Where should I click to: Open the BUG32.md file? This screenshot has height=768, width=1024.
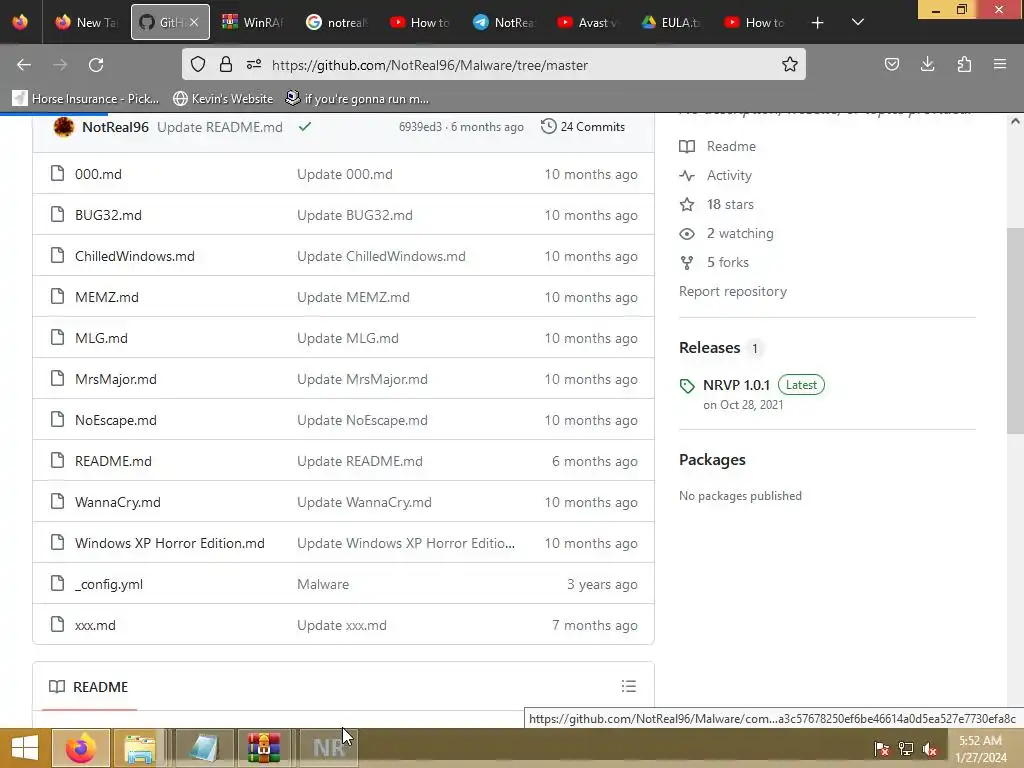point(108,215)
